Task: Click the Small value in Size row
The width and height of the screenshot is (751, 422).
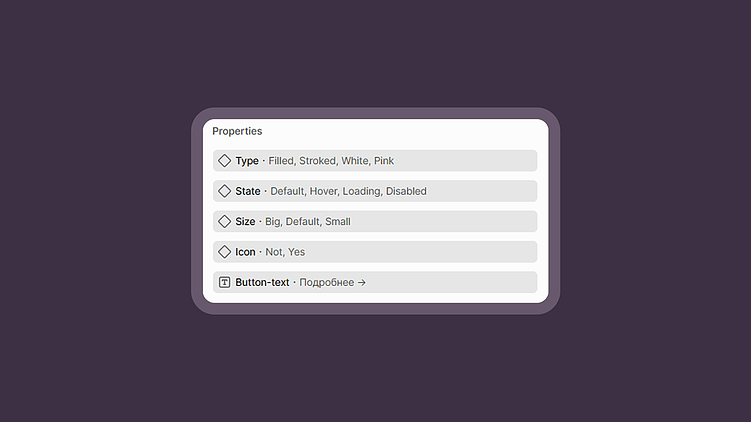Action: click(338, 222)
